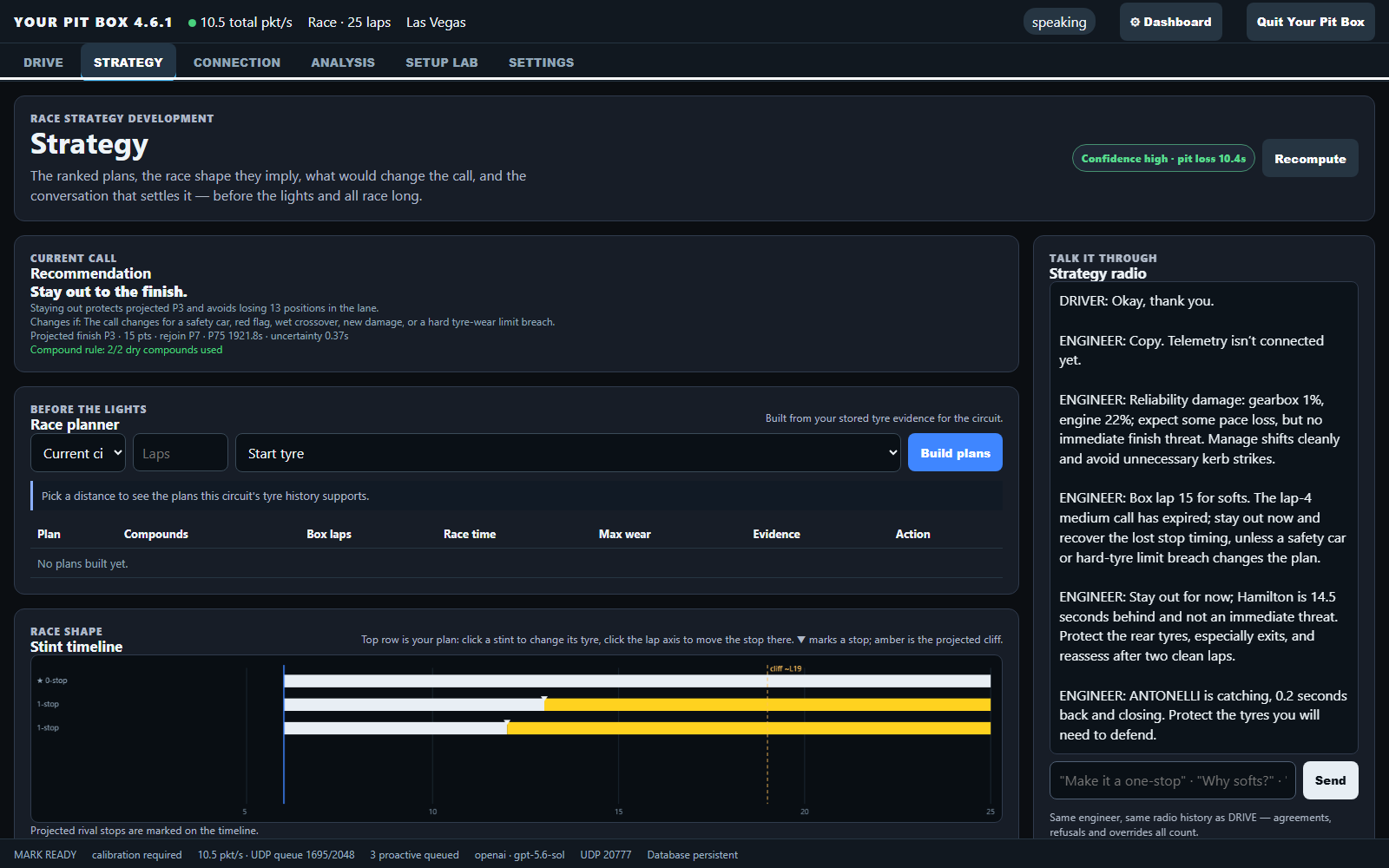Click the Confidence high pit loss badge
This screenshot has height=868, width=1389.
[x=1163, y=158]
